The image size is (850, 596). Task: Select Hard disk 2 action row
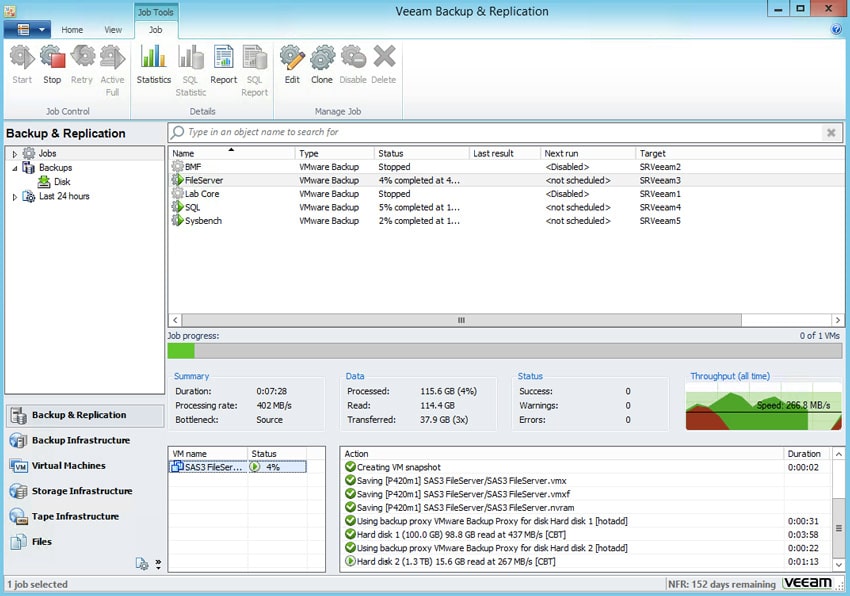pos(588,561)
